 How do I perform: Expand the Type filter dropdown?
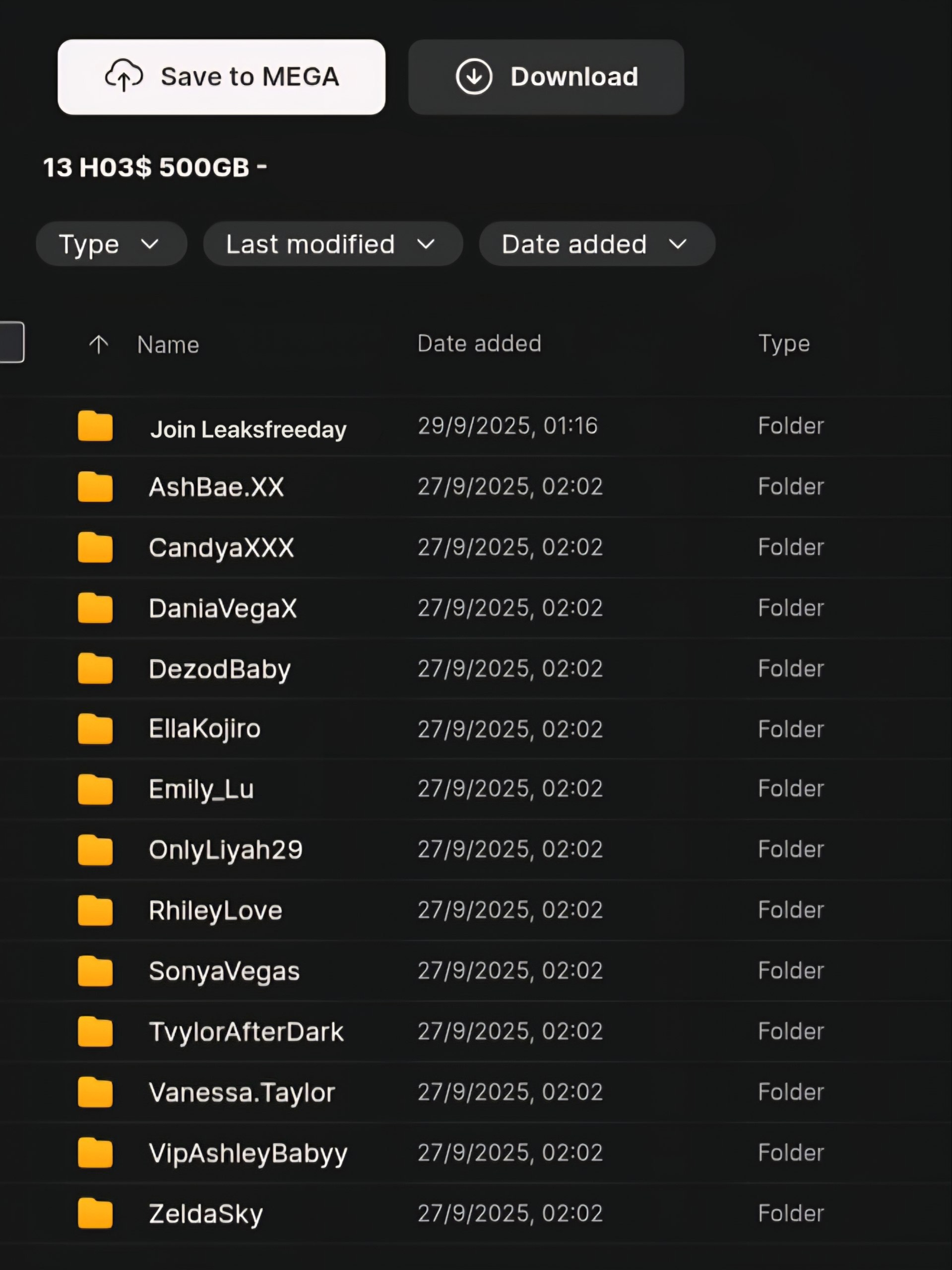coord(112,244)
